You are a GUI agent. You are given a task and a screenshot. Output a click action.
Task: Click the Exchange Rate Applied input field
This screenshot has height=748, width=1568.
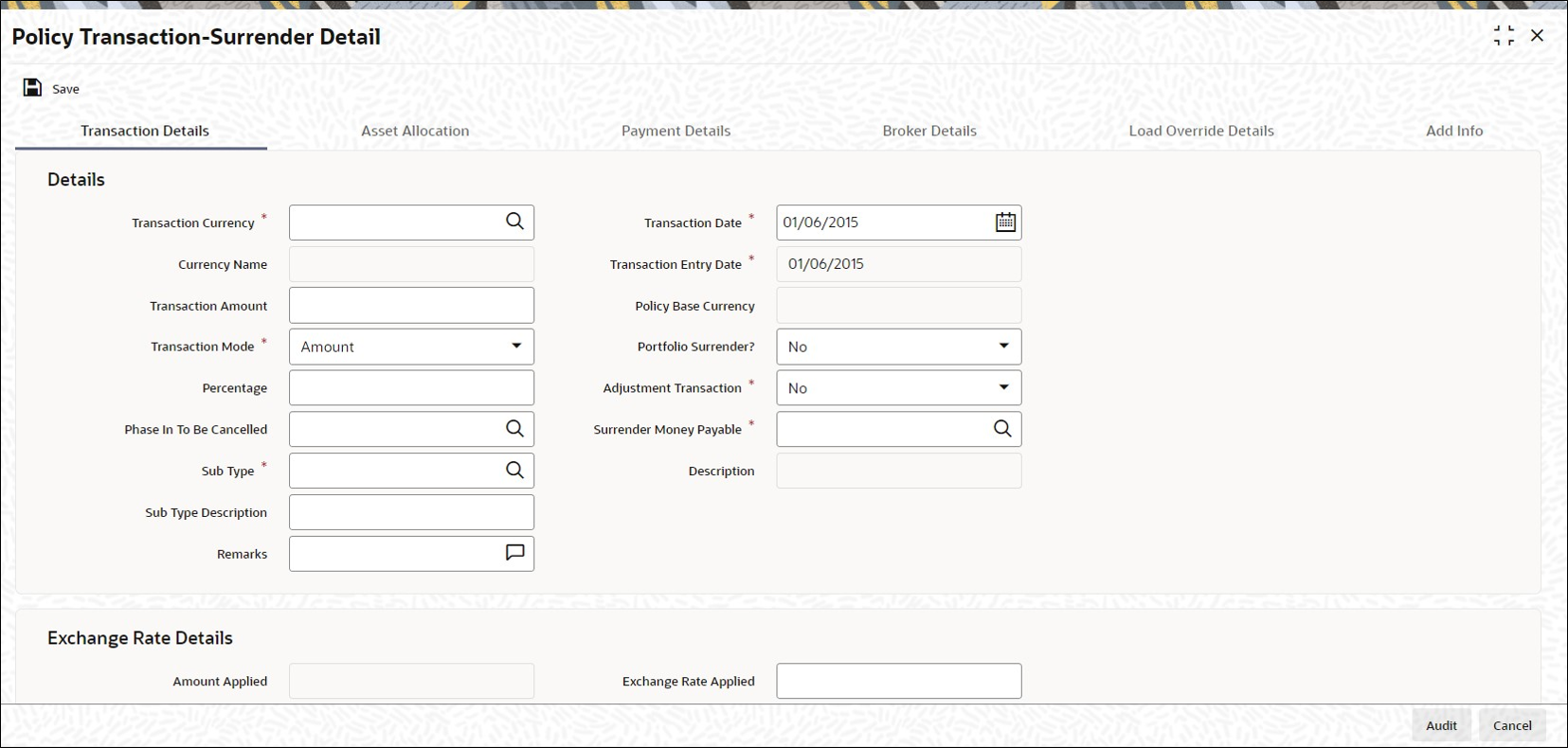click(898, 681)
